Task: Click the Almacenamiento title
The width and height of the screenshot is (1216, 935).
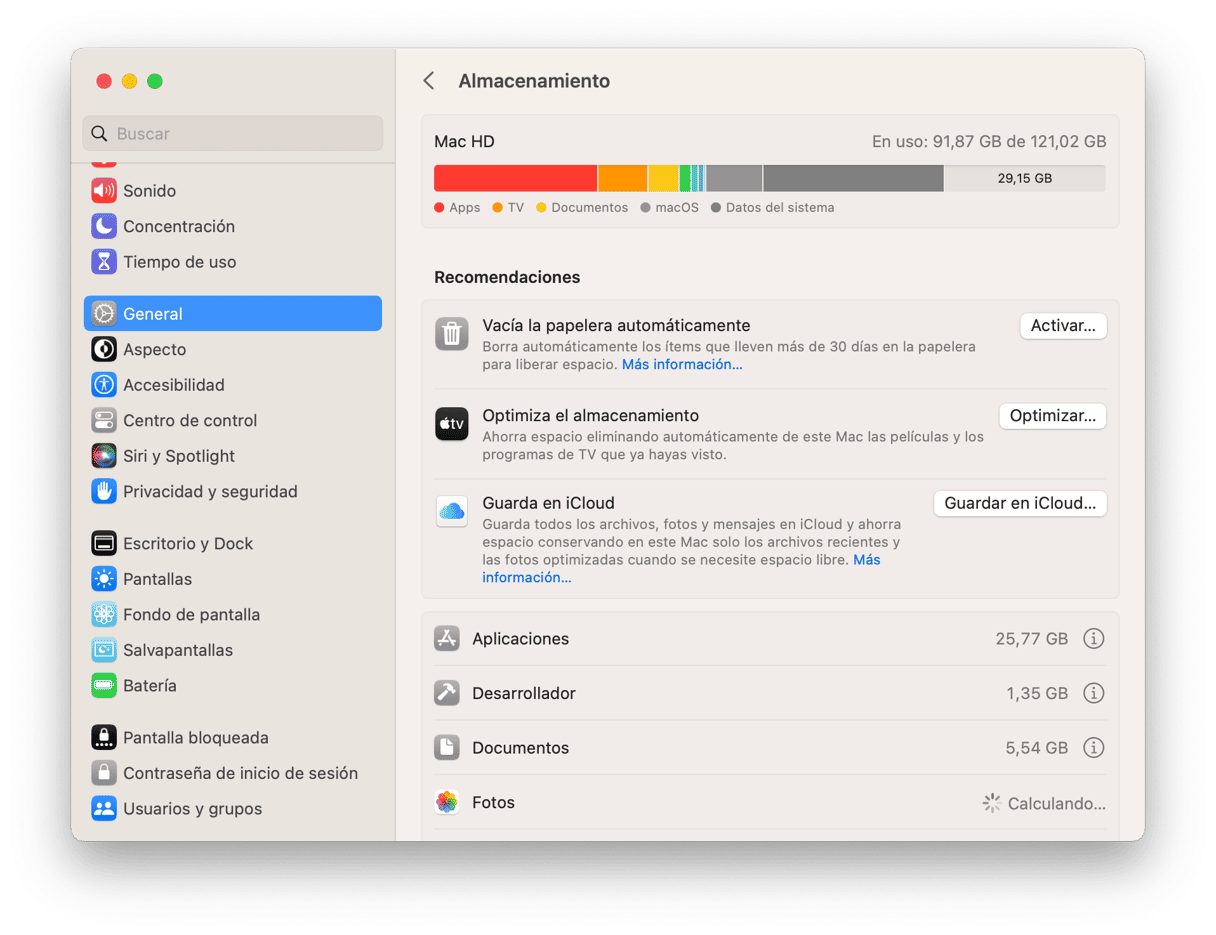Action: 534,81
